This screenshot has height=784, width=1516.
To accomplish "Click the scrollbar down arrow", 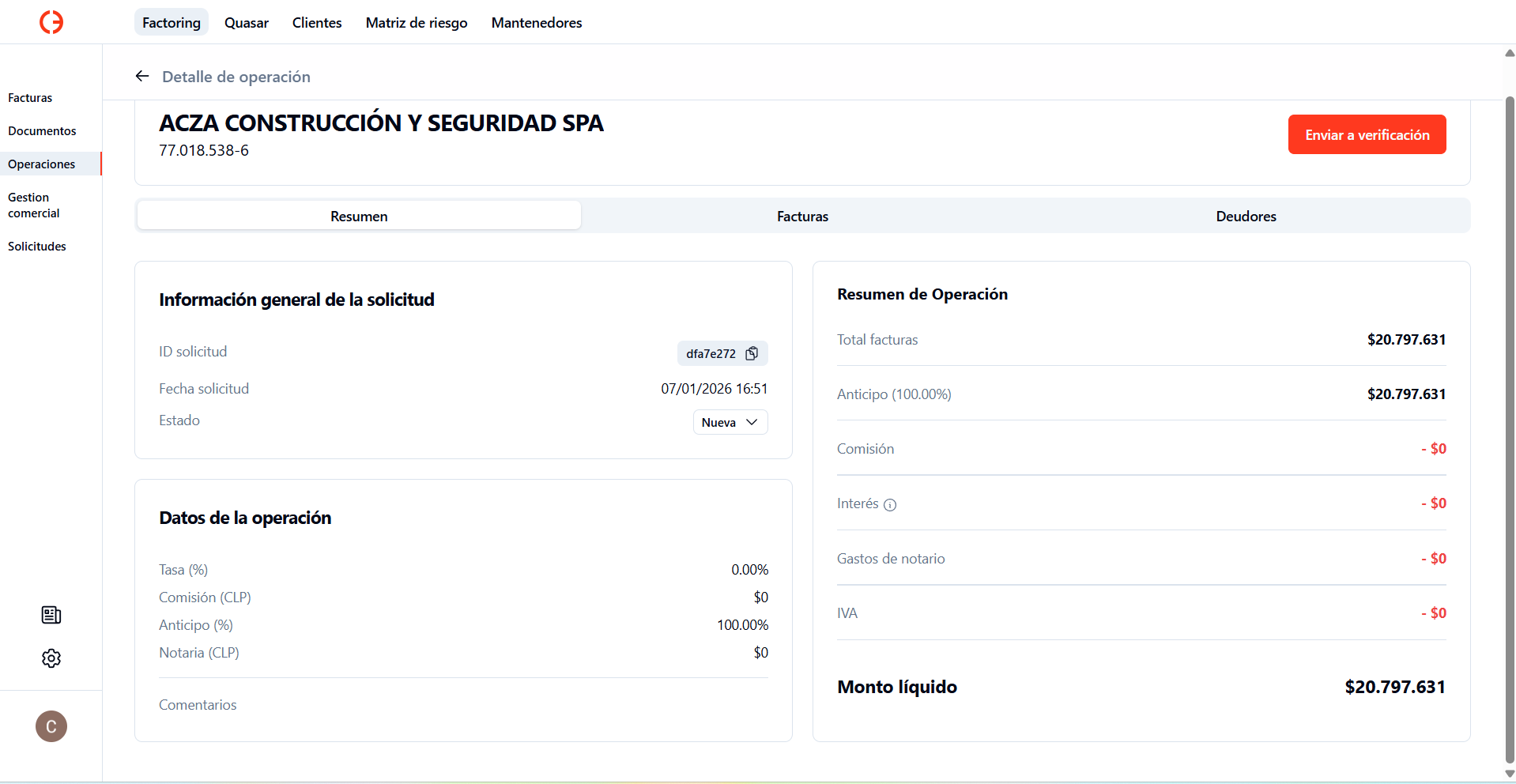I will coord(1509,774).
